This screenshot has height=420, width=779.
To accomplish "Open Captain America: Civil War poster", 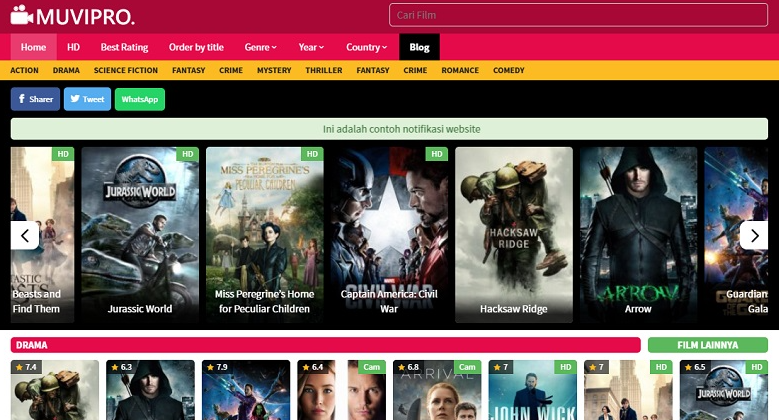I will click(x=390, y=233).
